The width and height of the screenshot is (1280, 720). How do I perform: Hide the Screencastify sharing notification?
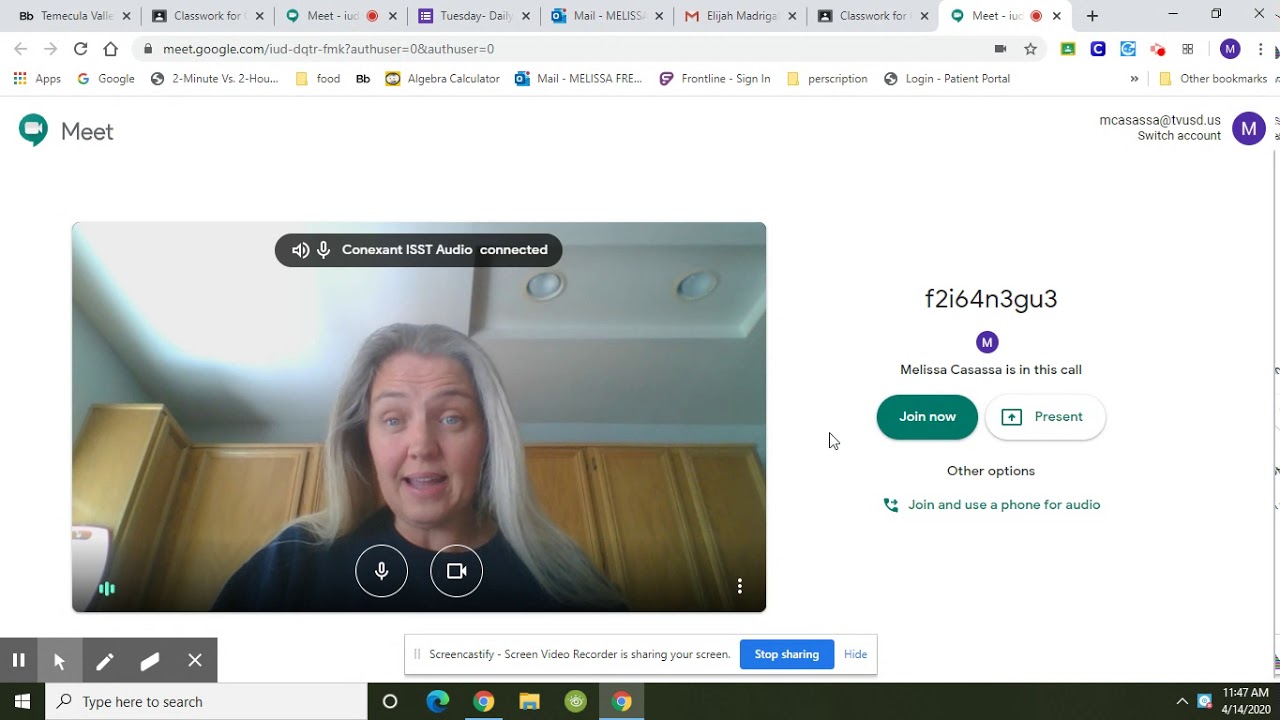[x=855, y=654]
